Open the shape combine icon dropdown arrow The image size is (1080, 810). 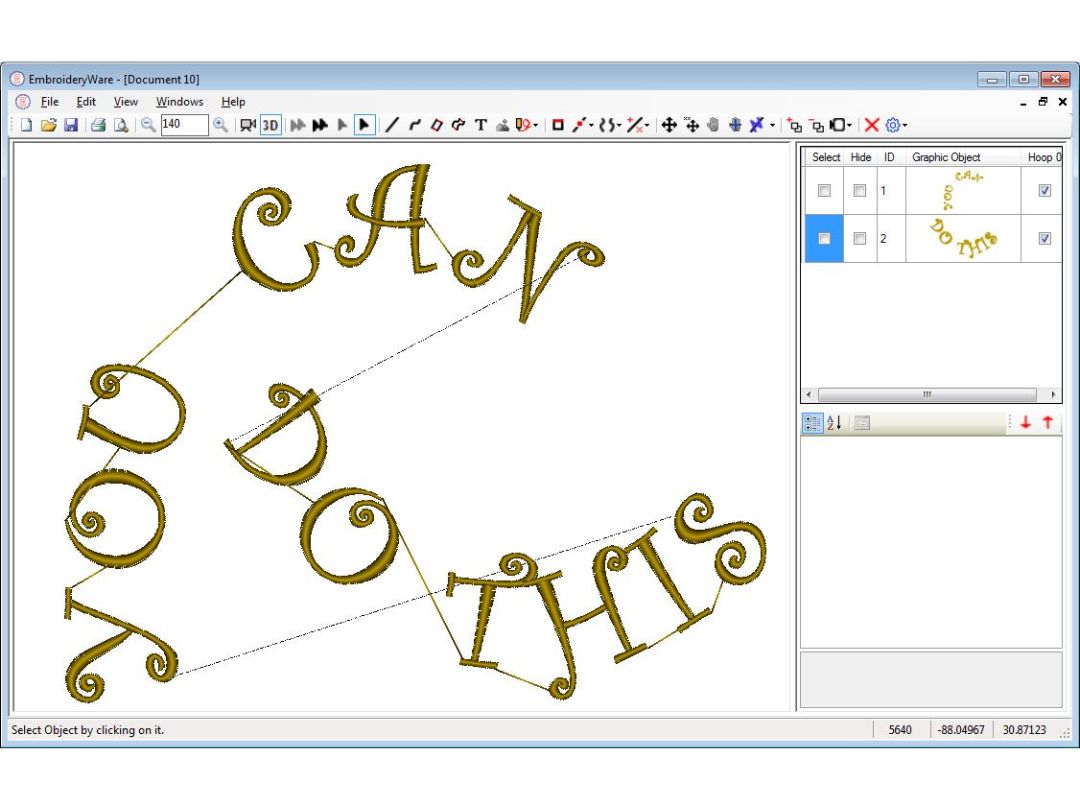(x=849, y=125)
